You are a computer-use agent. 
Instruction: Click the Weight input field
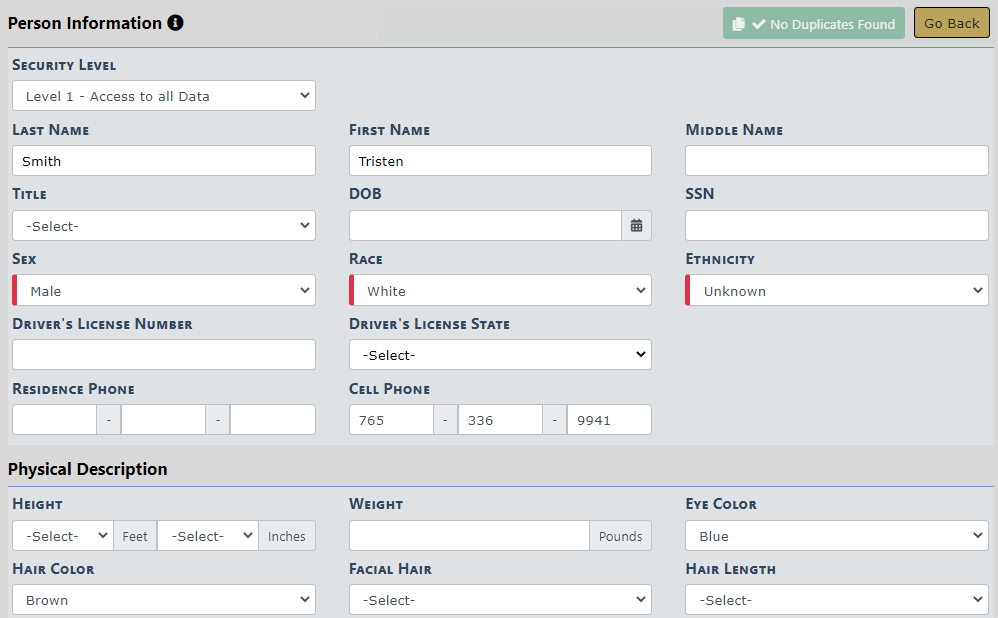pyautogui.click(x=469, y=536)
